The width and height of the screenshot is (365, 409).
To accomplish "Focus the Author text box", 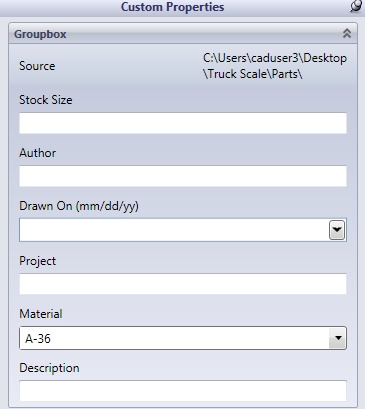I will click(x=183, y=176).
